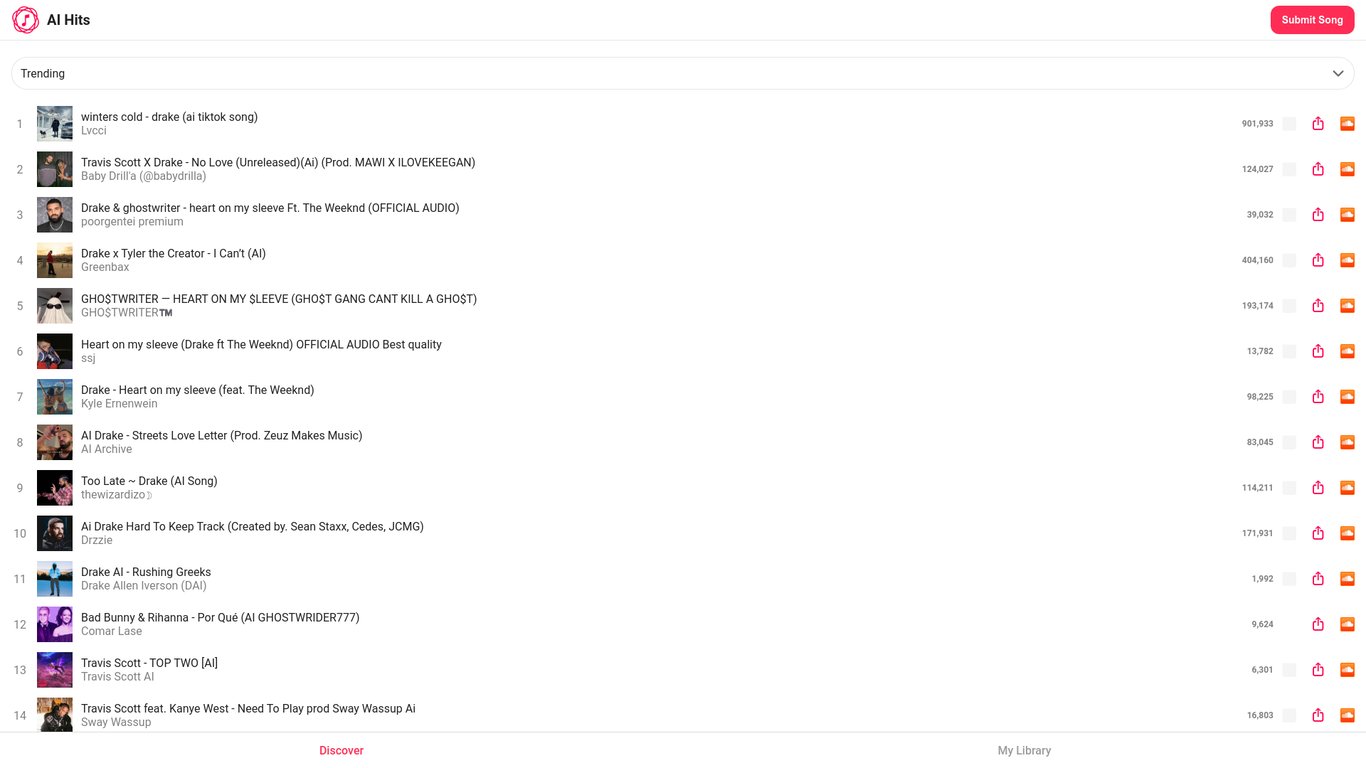Viewport: 1366px width, 768px height.
Task: Open Baby Drill'a 'No Love' SoundCloud link
Action: (1347, 169)
